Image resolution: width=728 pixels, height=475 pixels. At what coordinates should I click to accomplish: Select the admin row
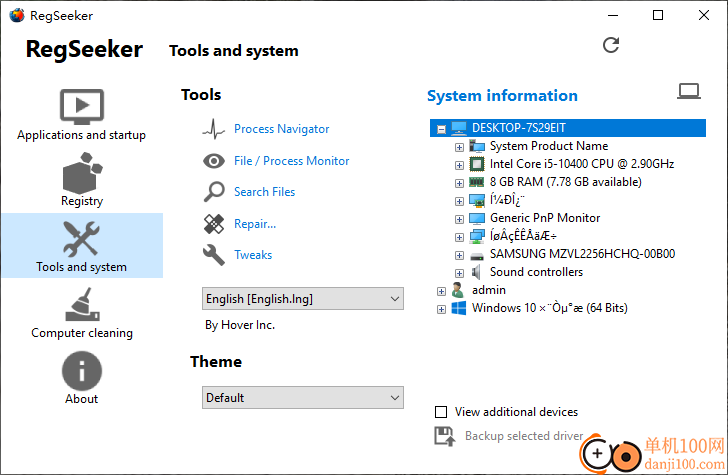point(489,290)
